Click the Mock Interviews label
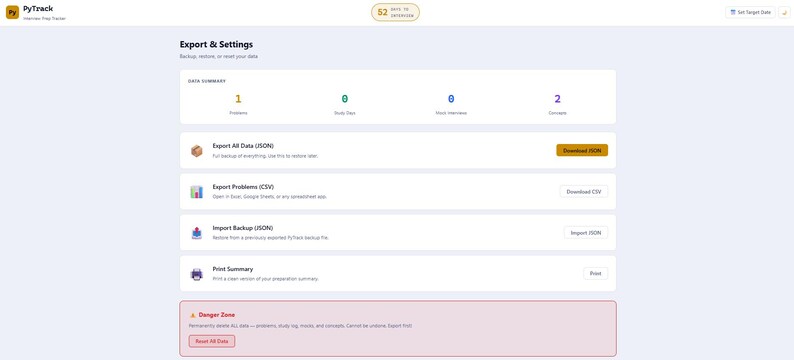 451,113
